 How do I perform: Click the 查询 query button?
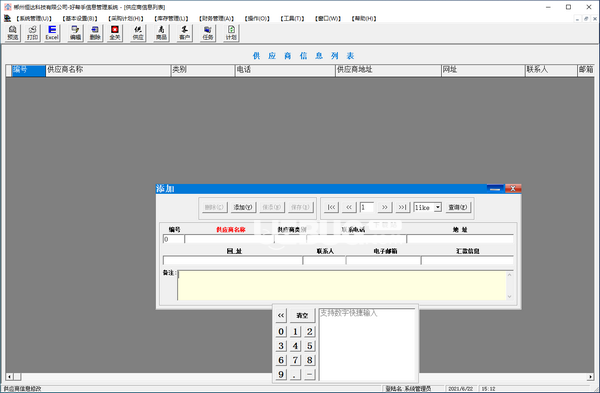tap(458, 207)
